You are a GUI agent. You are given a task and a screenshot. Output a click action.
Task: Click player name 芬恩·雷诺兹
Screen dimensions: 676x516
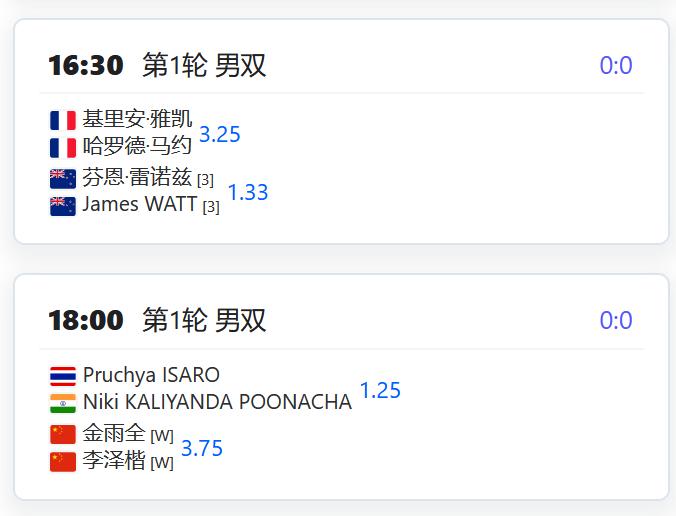[x=137, y=177]
